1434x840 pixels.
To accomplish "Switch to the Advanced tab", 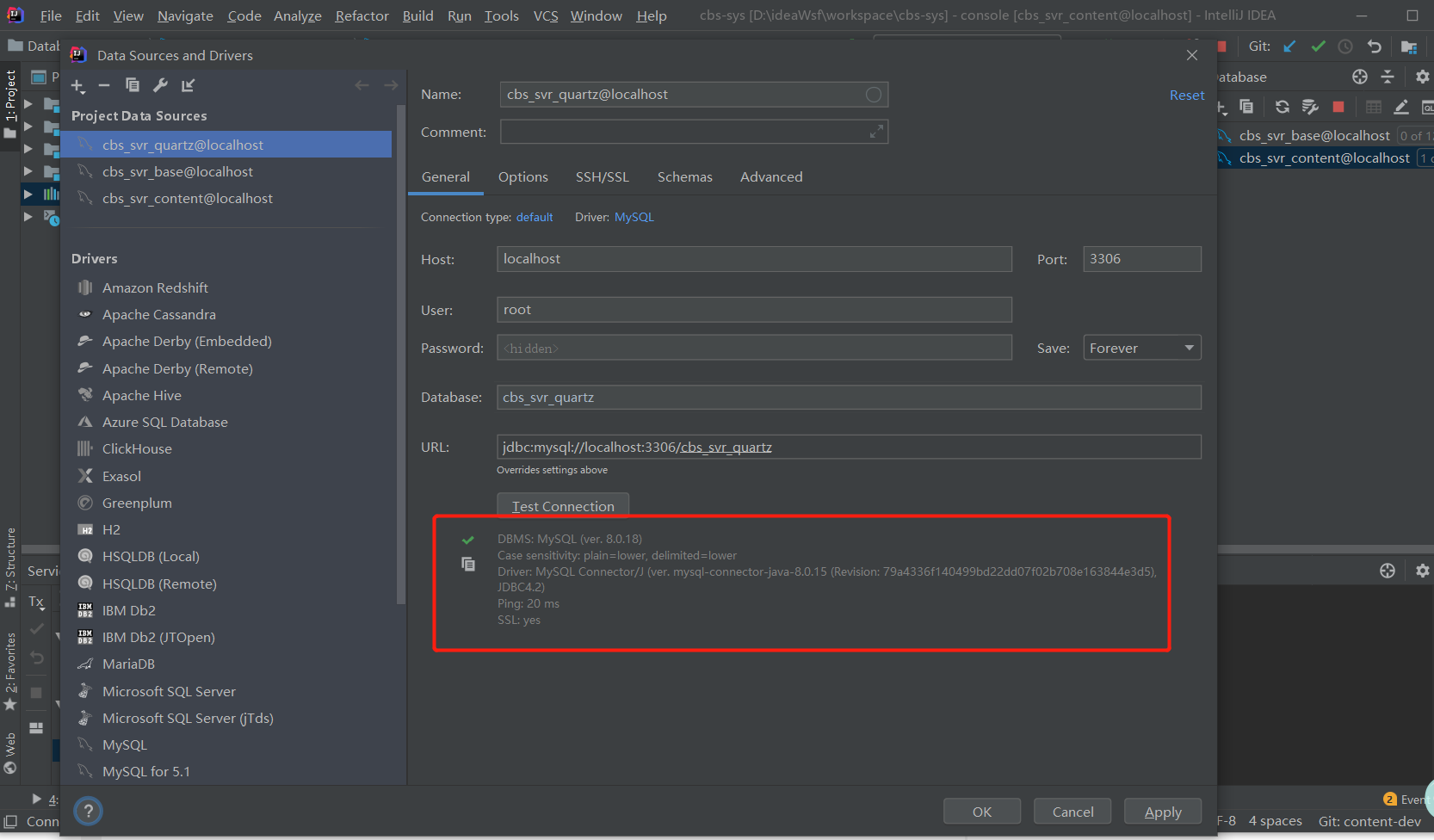I will 771,176.
